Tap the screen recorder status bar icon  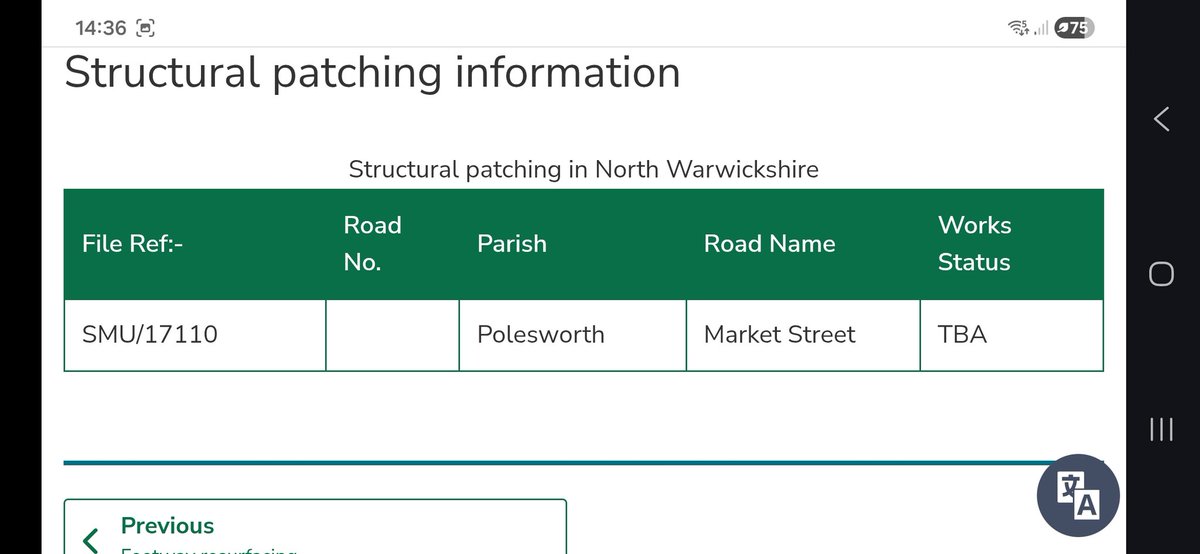point(147,28)
